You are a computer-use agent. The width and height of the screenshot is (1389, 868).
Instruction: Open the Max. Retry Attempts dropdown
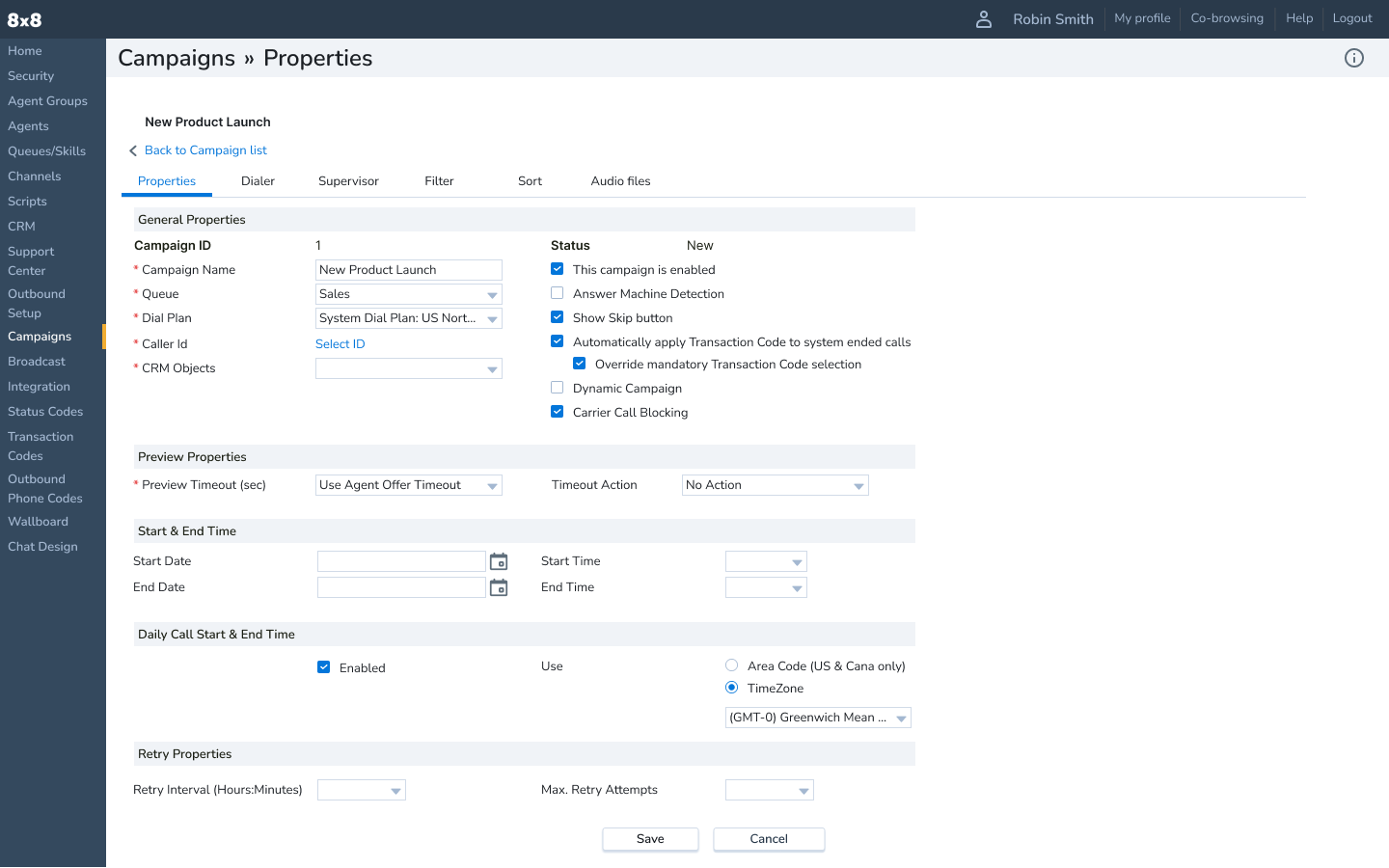point(770,790)
